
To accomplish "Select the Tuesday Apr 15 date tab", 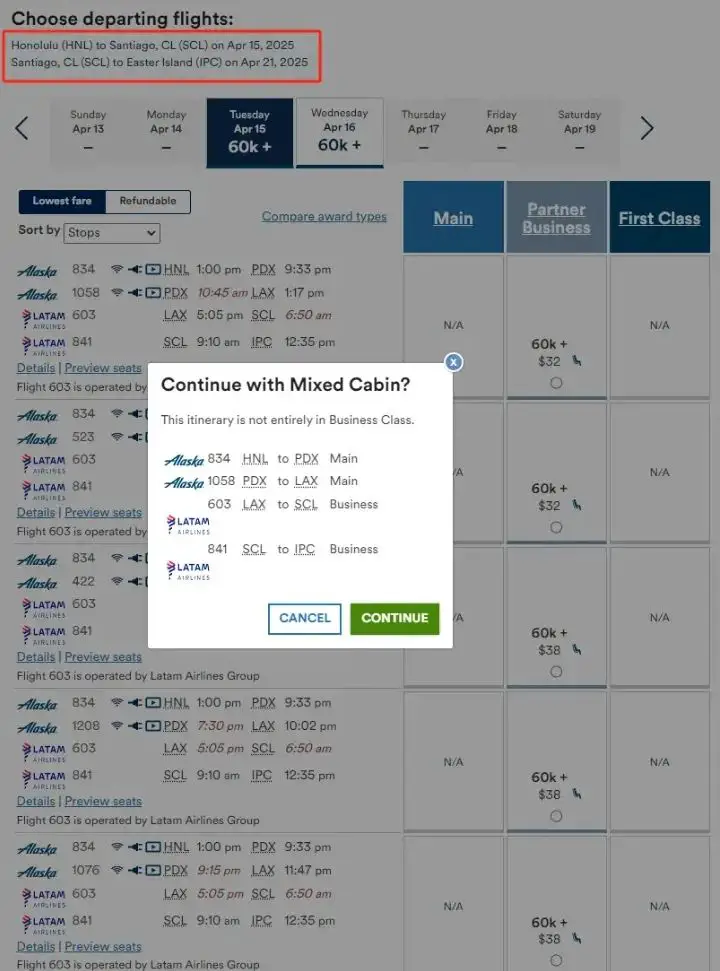I will click(x=249, y=132).
